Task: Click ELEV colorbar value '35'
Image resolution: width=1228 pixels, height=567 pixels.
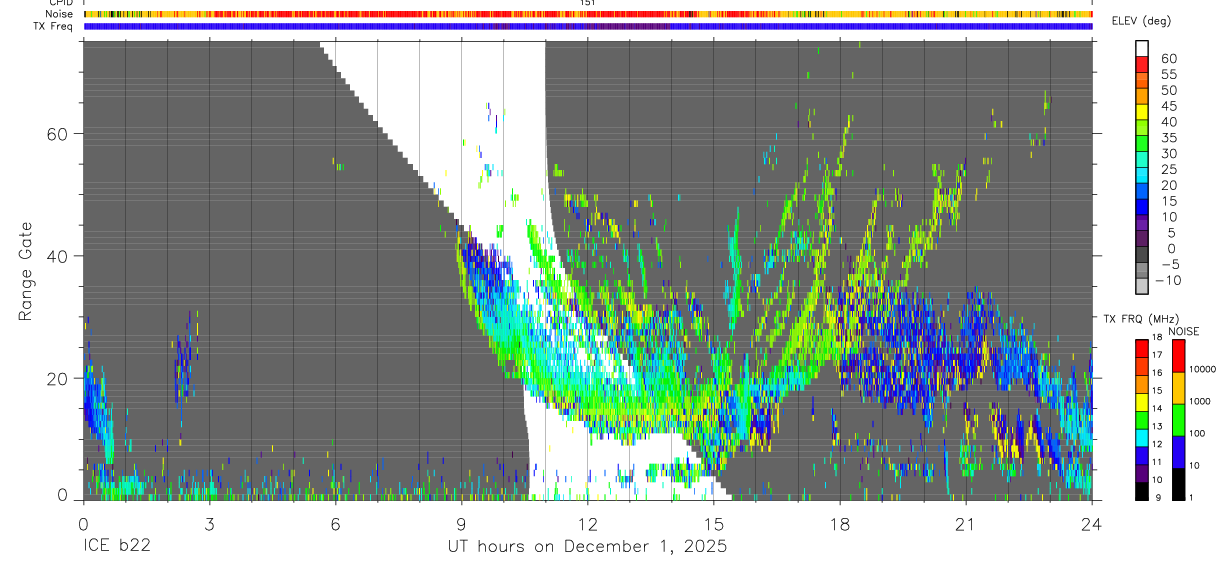Action: coord(1169,138)
